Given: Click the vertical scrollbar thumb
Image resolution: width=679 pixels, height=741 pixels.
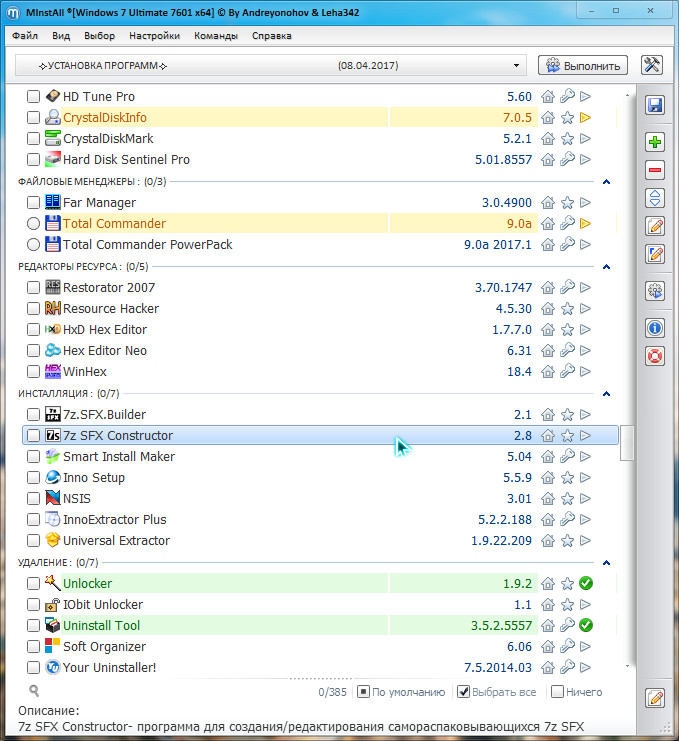Looking at the screenshot, I should pos(627,442).
